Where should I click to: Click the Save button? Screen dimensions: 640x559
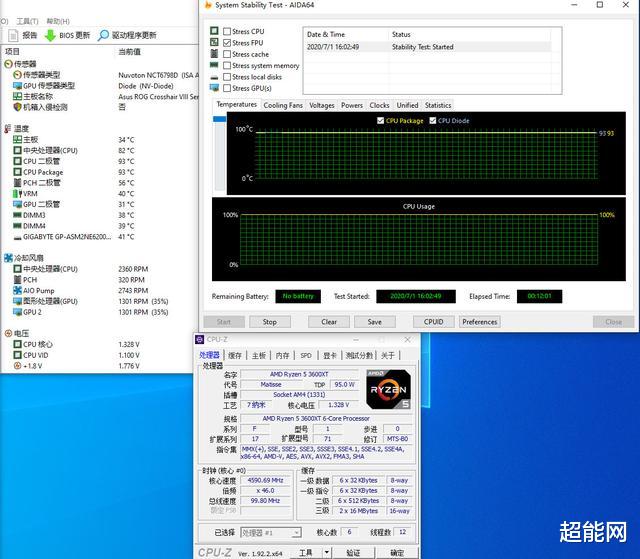pos(374,322)
